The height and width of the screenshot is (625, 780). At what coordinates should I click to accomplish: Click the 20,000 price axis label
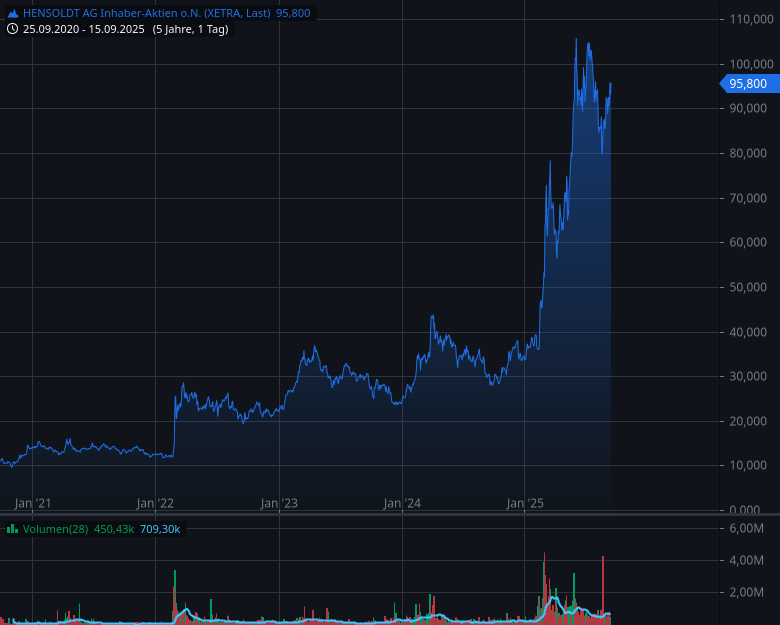(x=748, y=421)
